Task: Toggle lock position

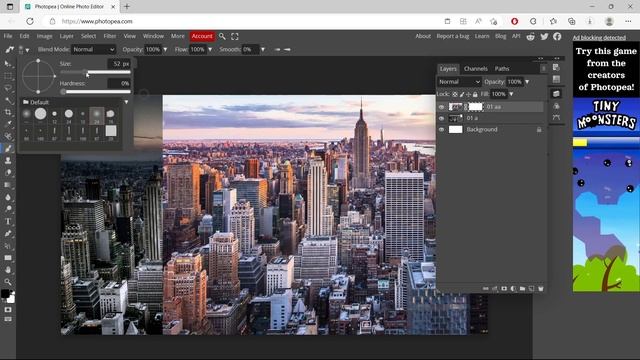Action: click(468, 94)
